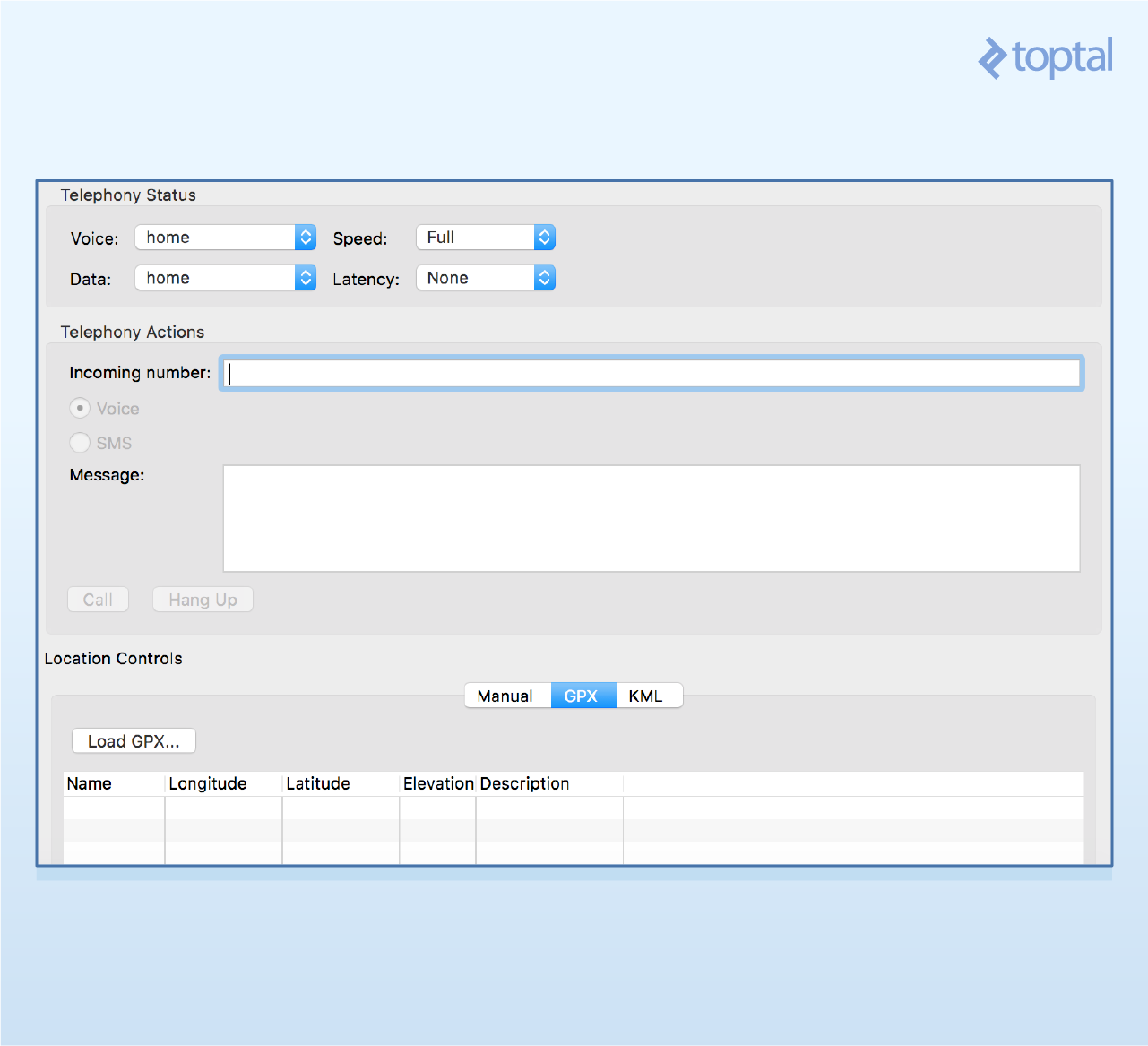
Task: Click the Speed dropdown stepper arrows
Action: pyautogui.click(x=544, y=237)
